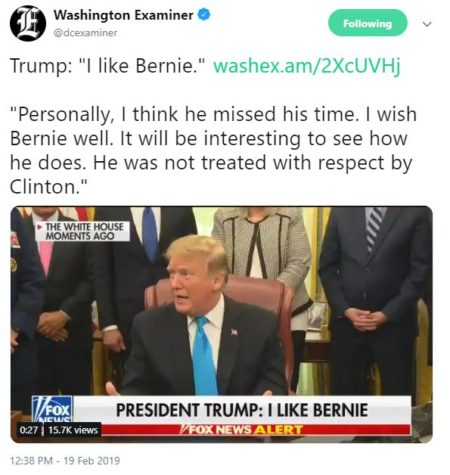
Task: Click the 'Trump: "I like Bernie."' headline text
Action: point(107,66)
